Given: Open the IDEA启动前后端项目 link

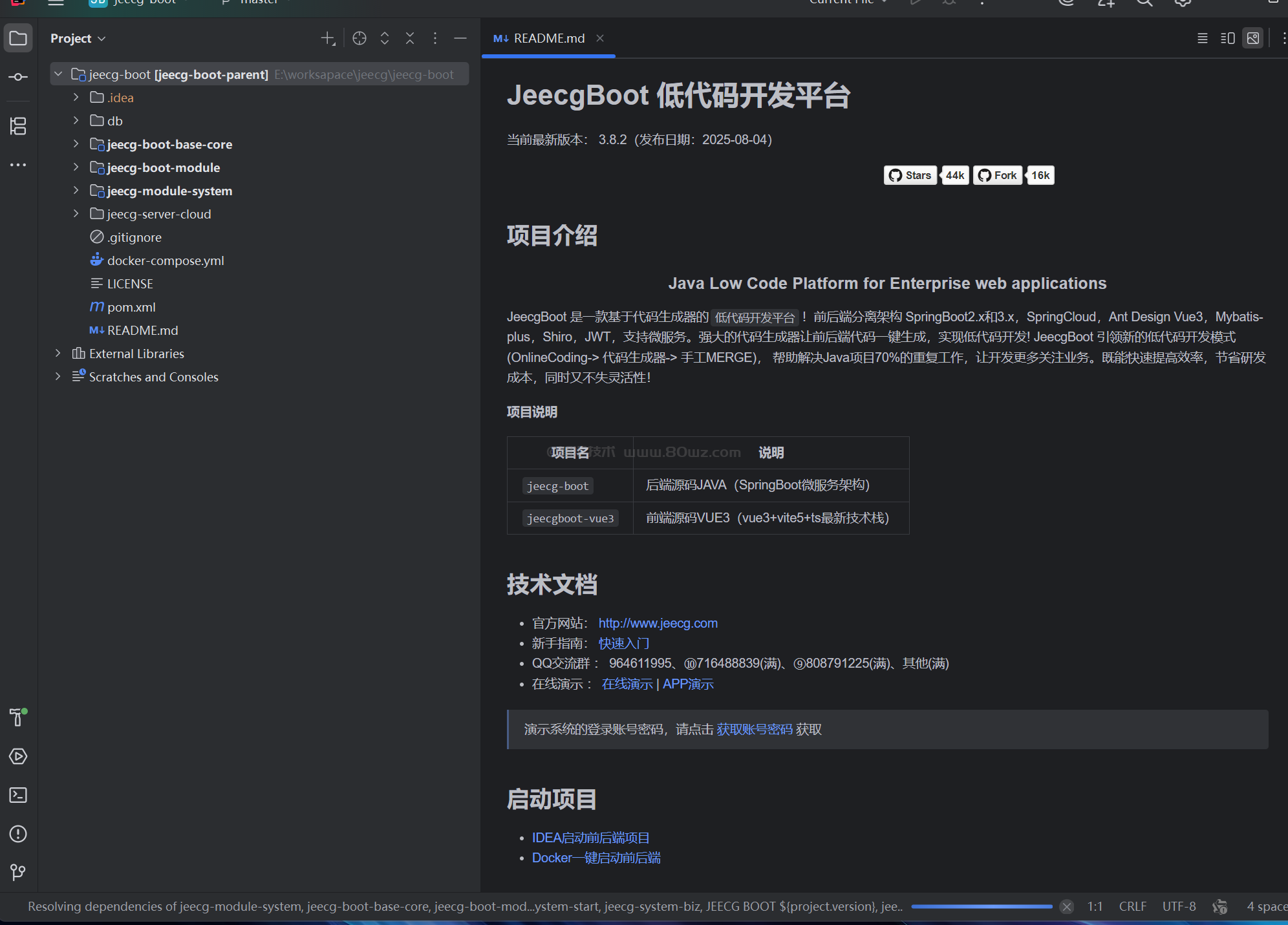Looking at the screenshot, I should [x=591, y=838].
